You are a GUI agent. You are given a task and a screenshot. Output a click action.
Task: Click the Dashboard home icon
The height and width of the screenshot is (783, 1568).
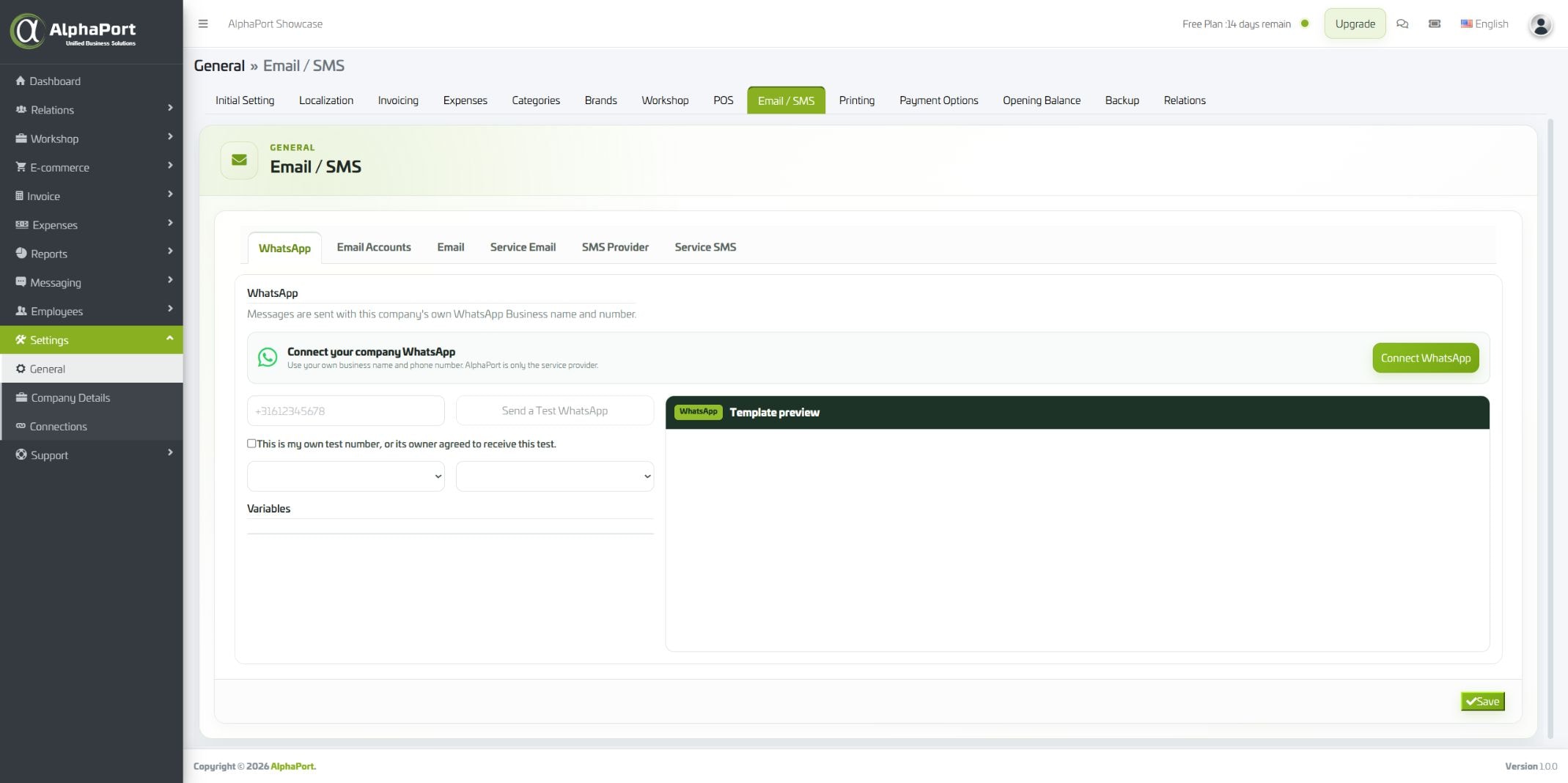21,81
